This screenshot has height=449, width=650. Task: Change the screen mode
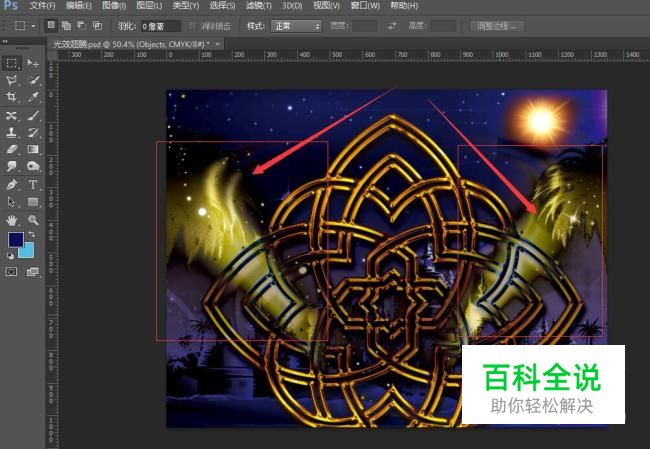click(x=32, y=272)
